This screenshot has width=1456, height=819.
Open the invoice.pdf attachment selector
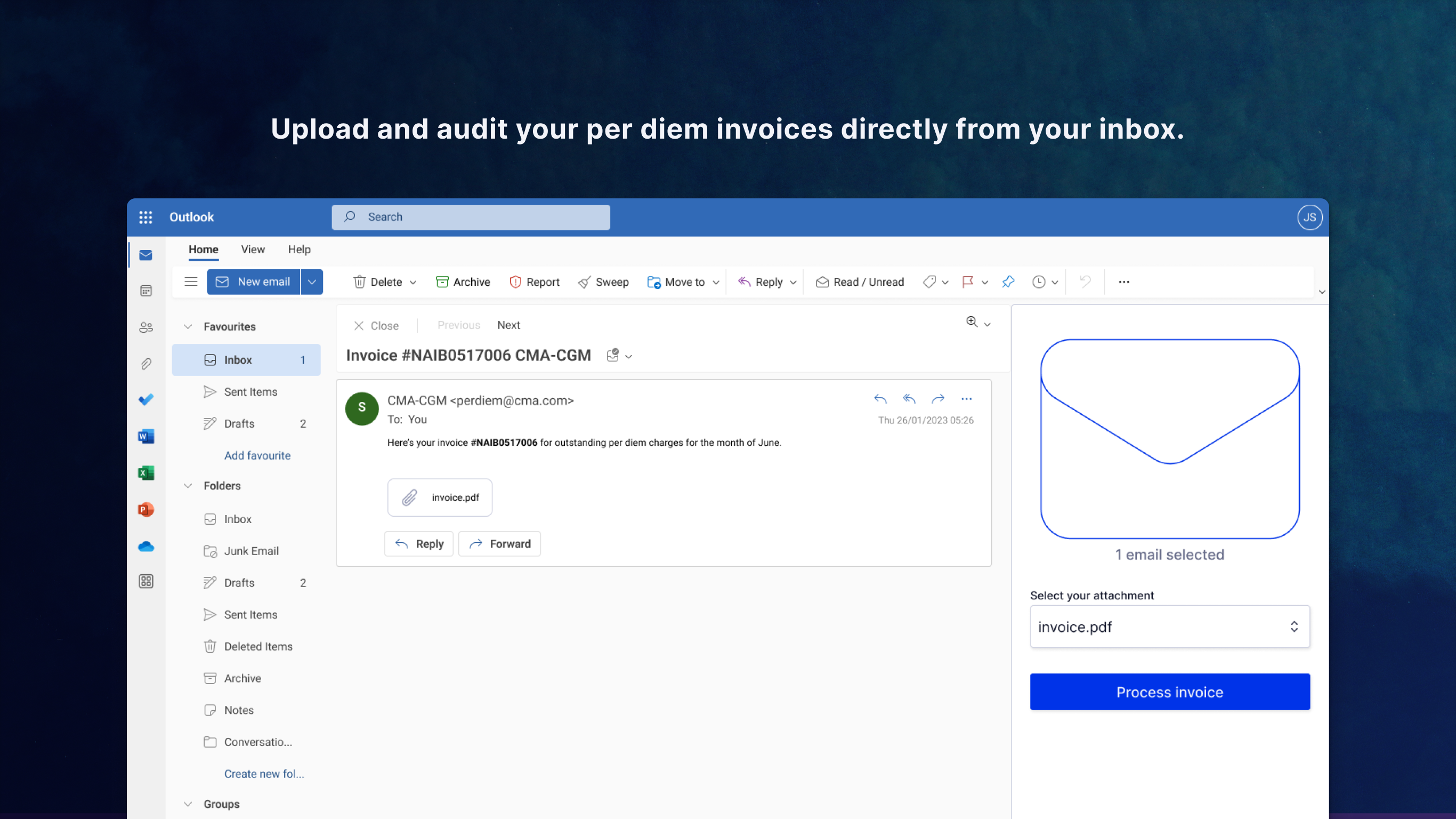tap(1169, 627)
